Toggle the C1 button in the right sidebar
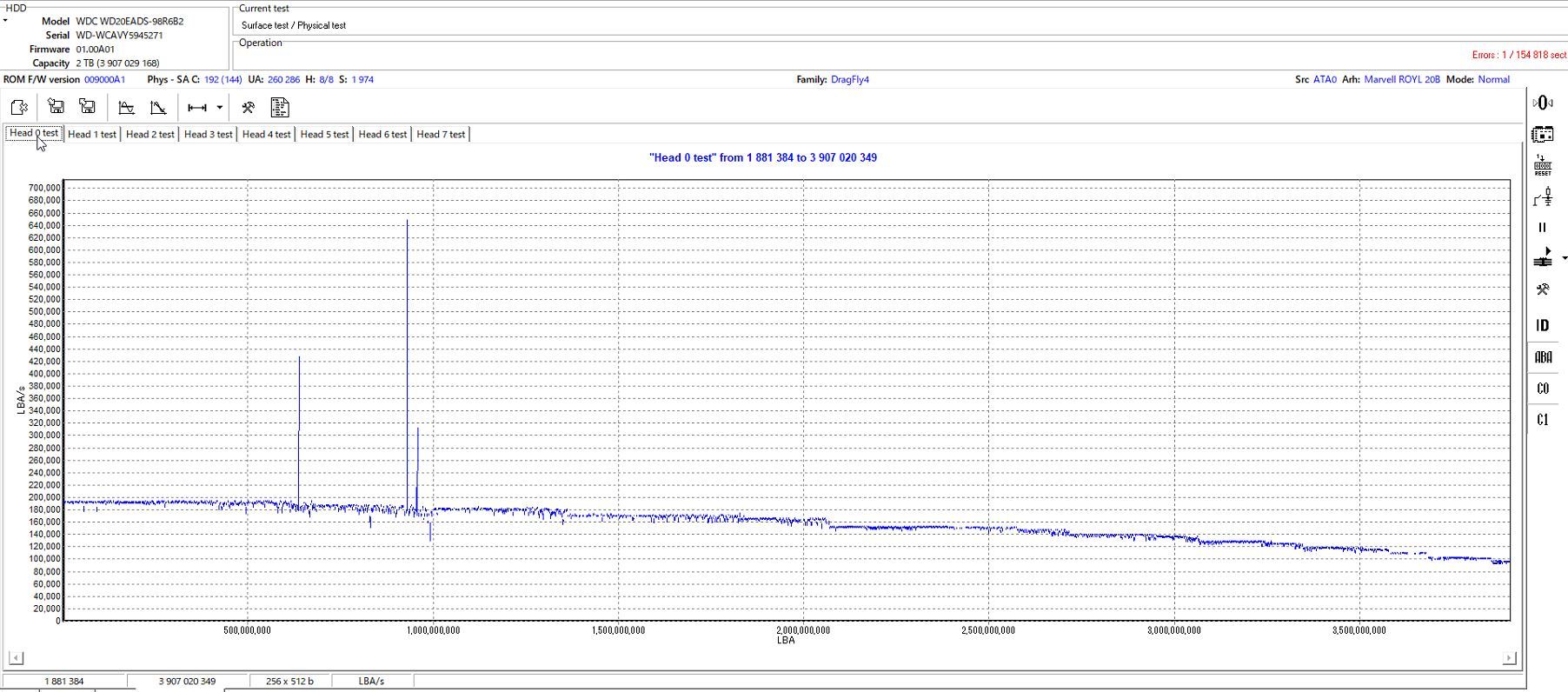Image resolution: width=1568 pixels, height=692 pixels. [x=1543, y=420]
